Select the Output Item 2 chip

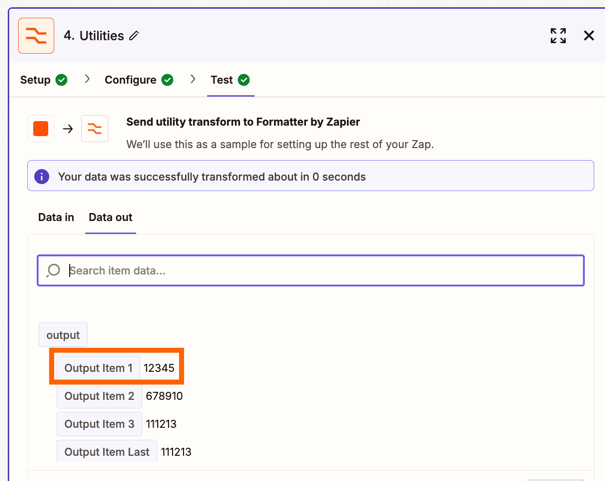coord(99,396)
